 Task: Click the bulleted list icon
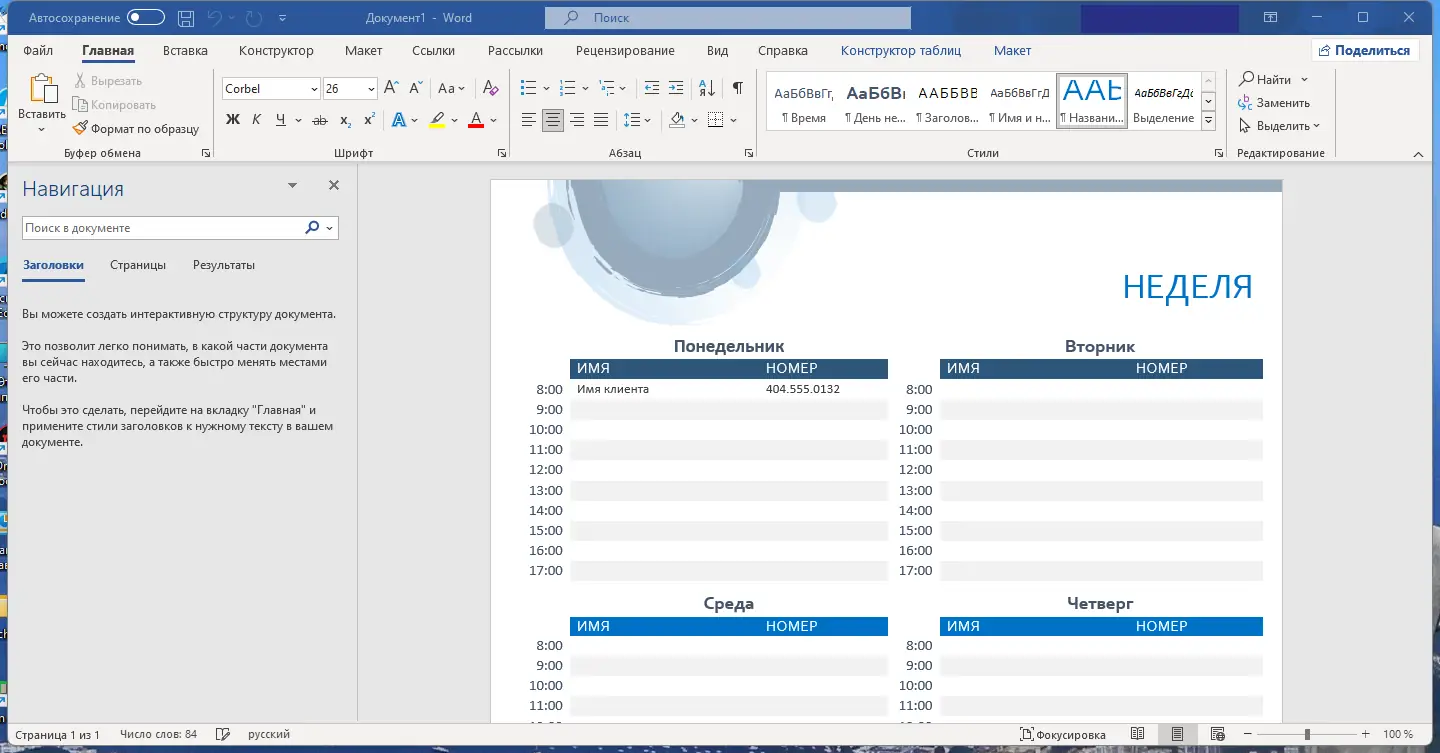click(529, 88)
